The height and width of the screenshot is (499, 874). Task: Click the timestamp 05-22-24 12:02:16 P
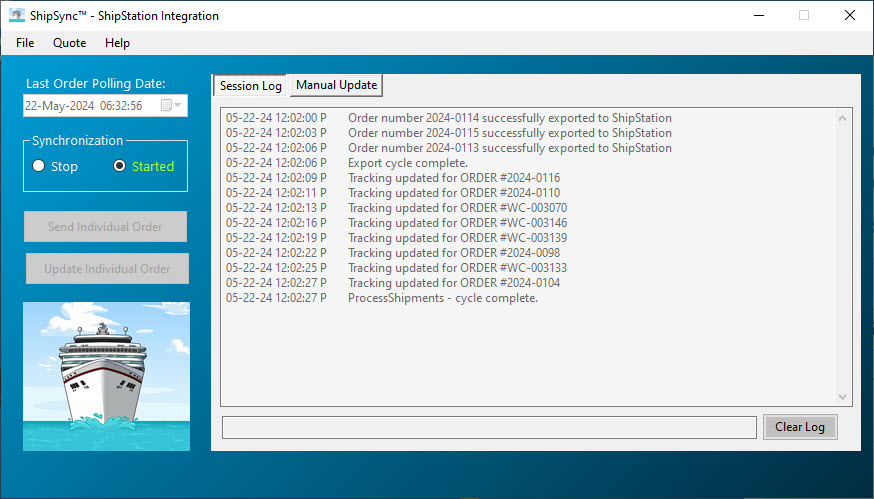pyautogui.click(x=276, y=223)
